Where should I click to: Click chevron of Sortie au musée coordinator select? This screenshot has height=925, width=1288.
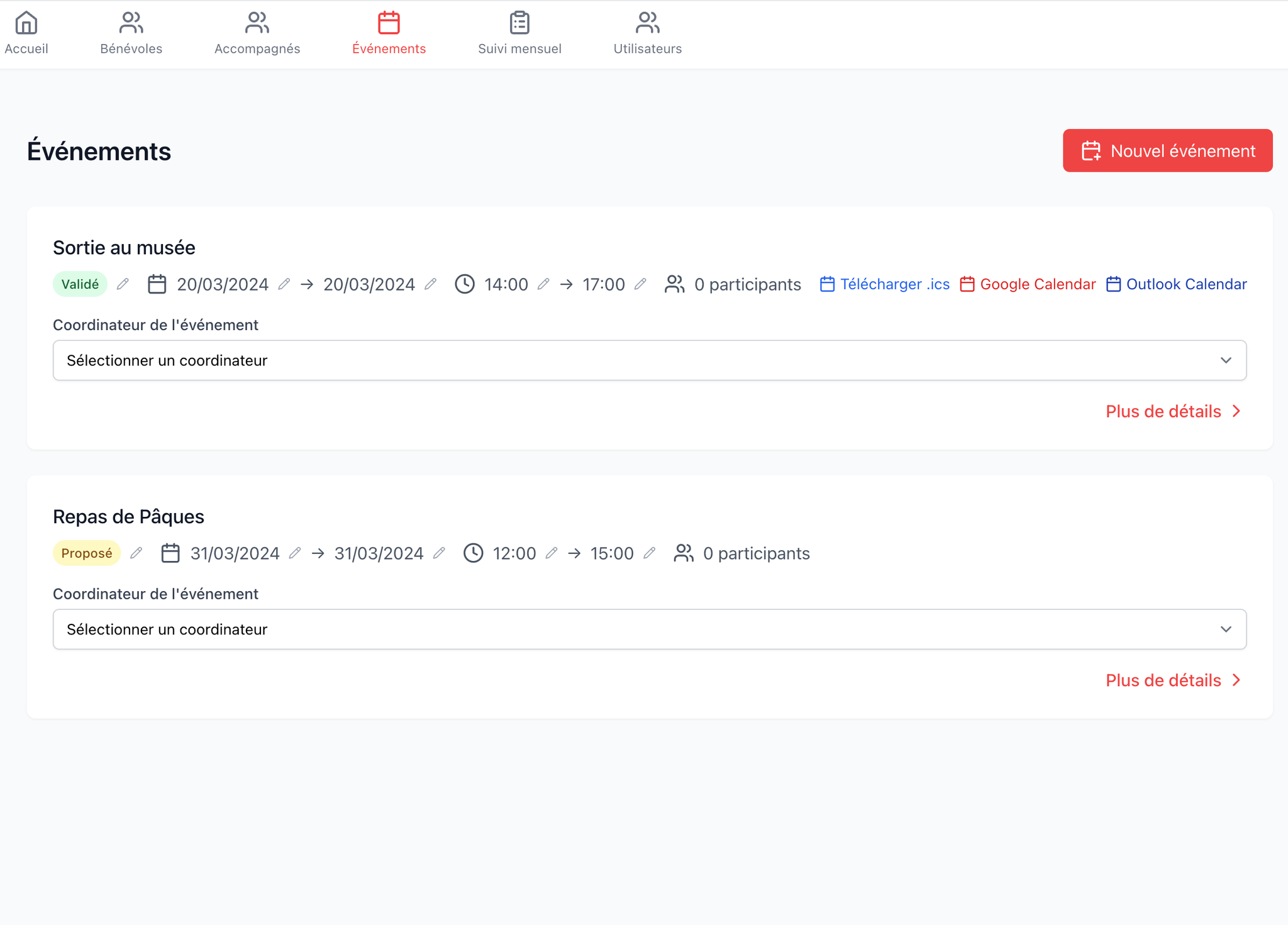(1226, 360)
